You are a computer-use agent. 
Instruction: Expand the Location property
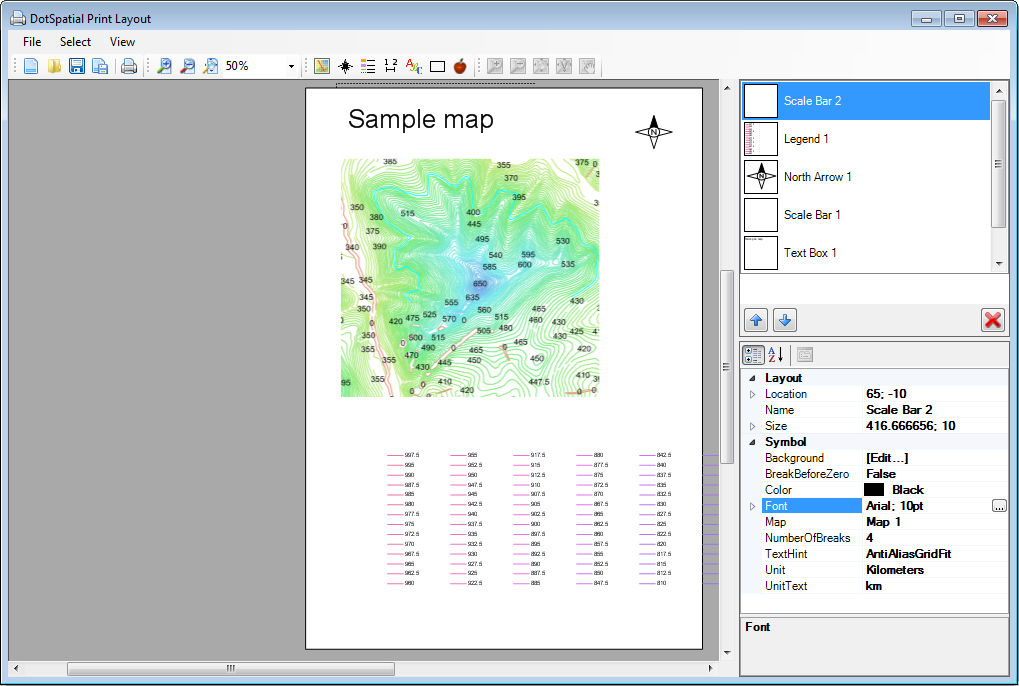(752, 394)
